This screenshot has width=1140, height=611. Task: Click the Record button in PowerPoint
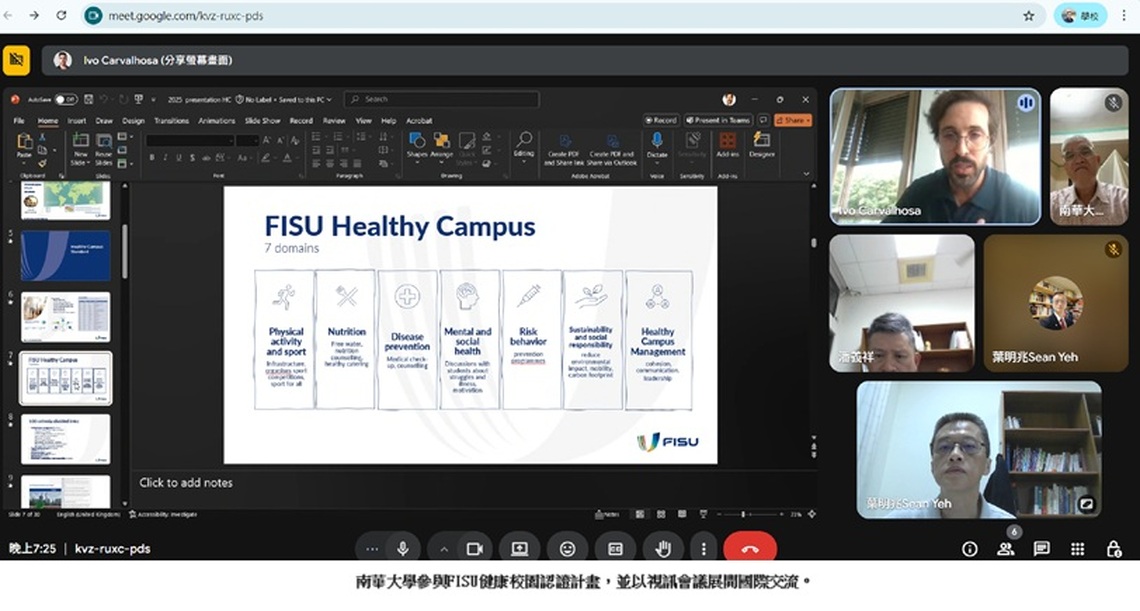pos(661,120)
